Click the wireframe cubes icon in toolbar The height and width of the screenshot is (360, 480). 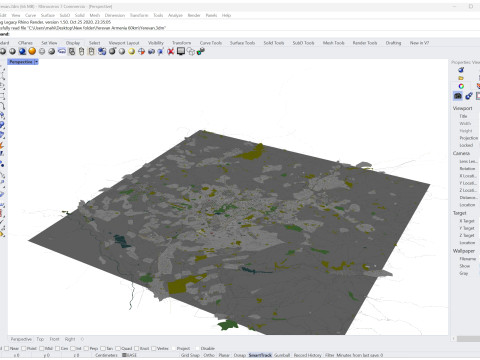(x=191, y=51)
